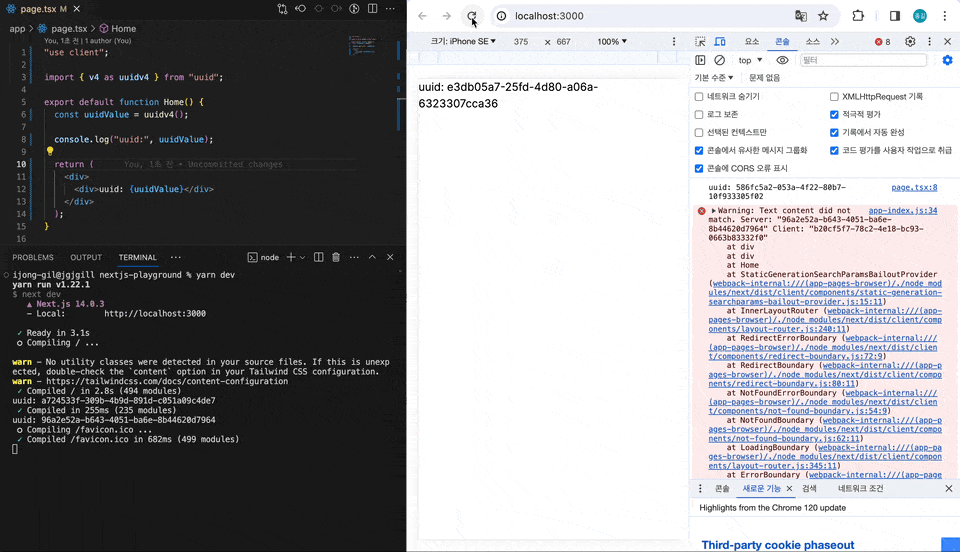960x552 pixels.
Task: Uncheck 적극적 평가 checkbox
Action: coord(834,114)
